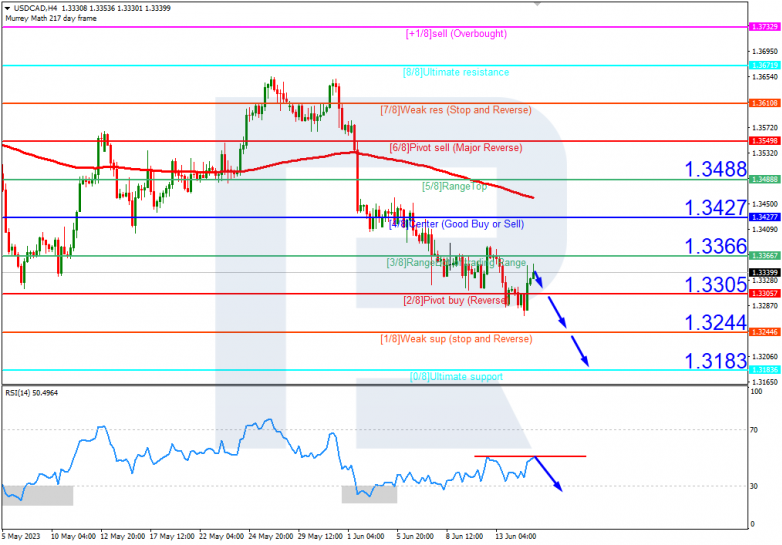The width and height of the screenshot is (782, 545).
Task: Click the large blue 1.3366 level text
Action: pos(716,246)
